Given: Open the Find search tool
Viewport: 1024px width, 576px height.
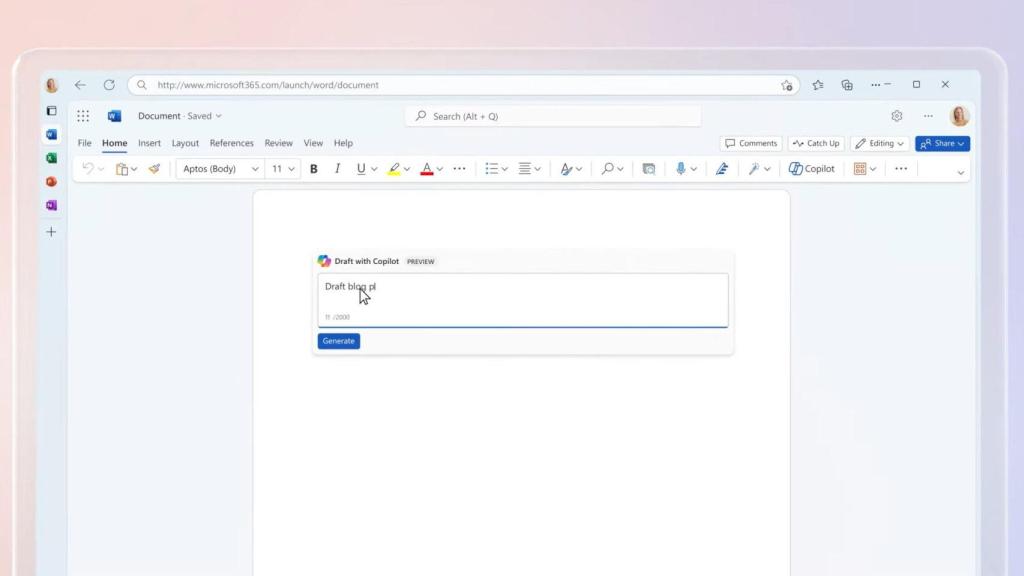Looking at the screenshot, I should [608, 168].
